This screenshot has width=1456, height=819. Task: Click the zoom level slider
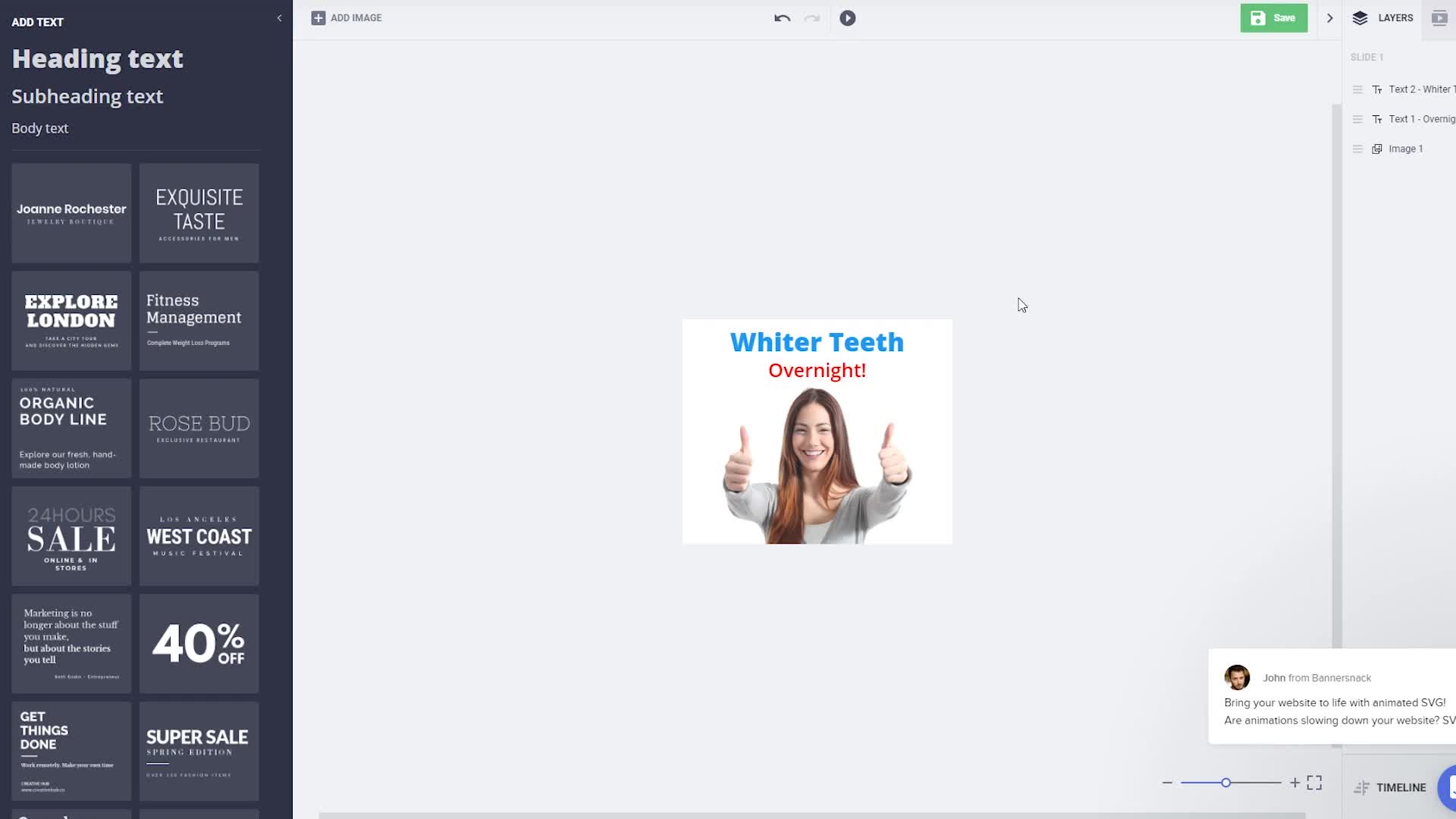coord(1225,783)
